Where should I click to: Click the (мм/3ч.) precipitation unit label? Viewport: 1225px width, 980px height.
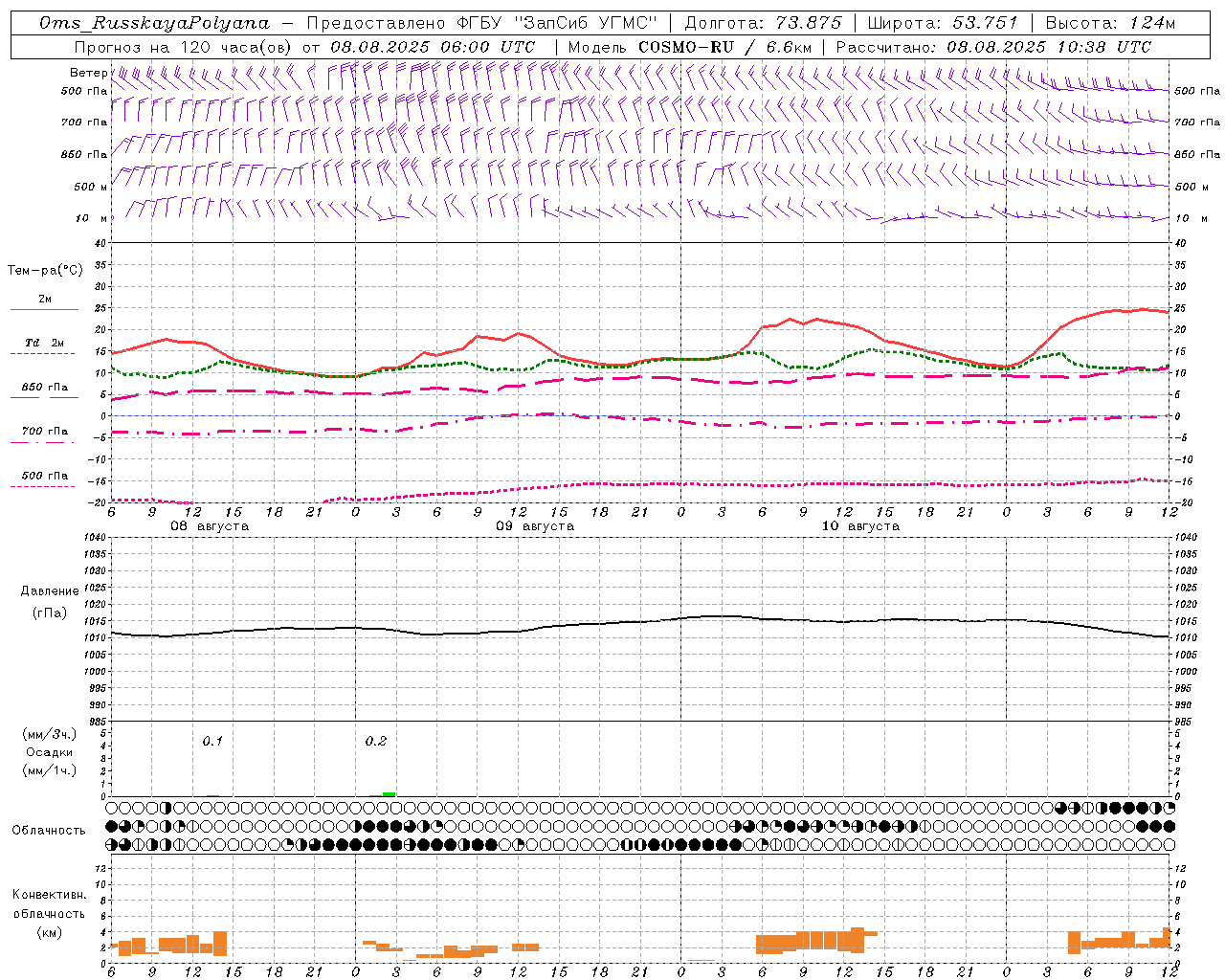[x=50, y=734]
